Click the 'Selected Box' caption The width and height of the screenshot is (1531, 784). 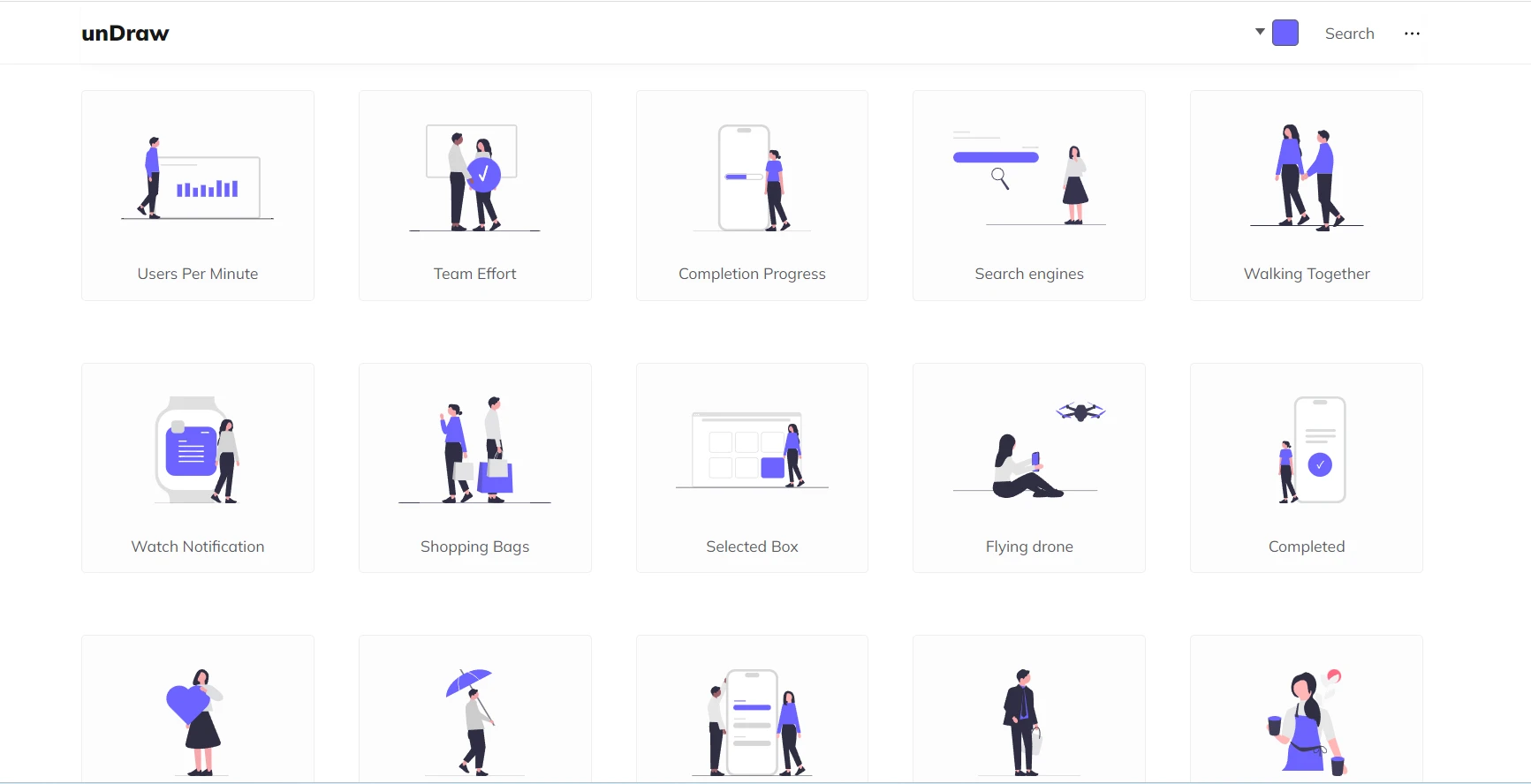coord(752,547)
